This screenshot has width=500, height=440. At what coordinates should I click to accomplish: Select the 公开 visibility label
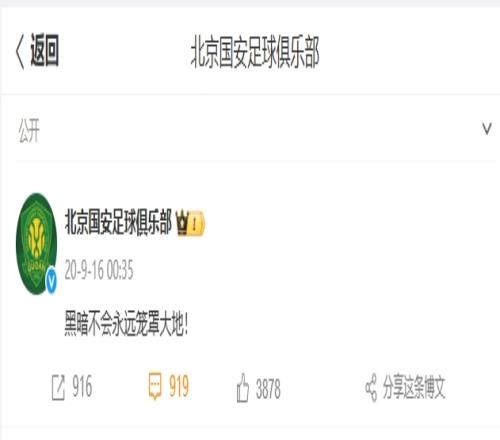click(x=29, y=131)
